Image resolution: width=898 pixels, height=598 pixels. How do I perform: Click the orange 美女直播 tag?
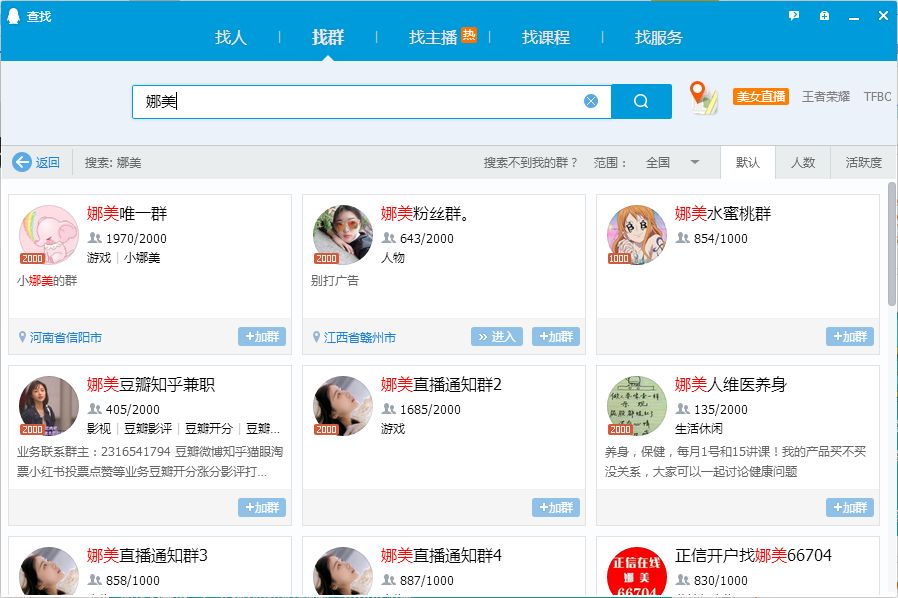pos(760,96)
